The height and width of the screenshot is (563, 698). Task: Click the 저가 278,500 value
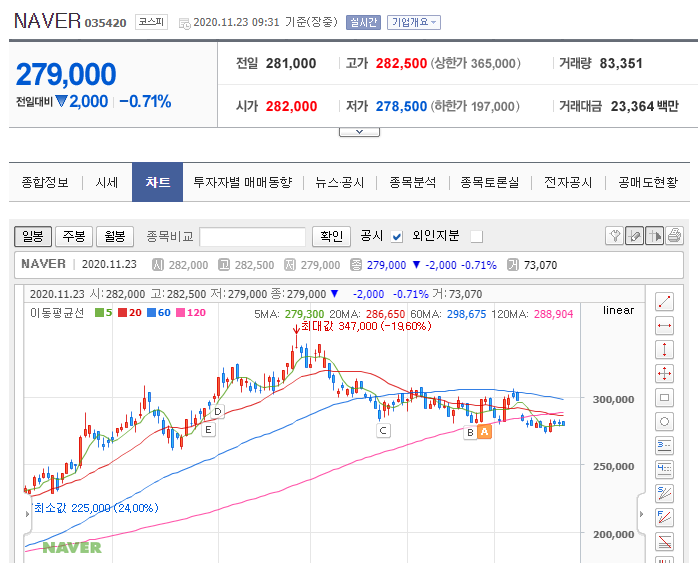coord(401,106)
